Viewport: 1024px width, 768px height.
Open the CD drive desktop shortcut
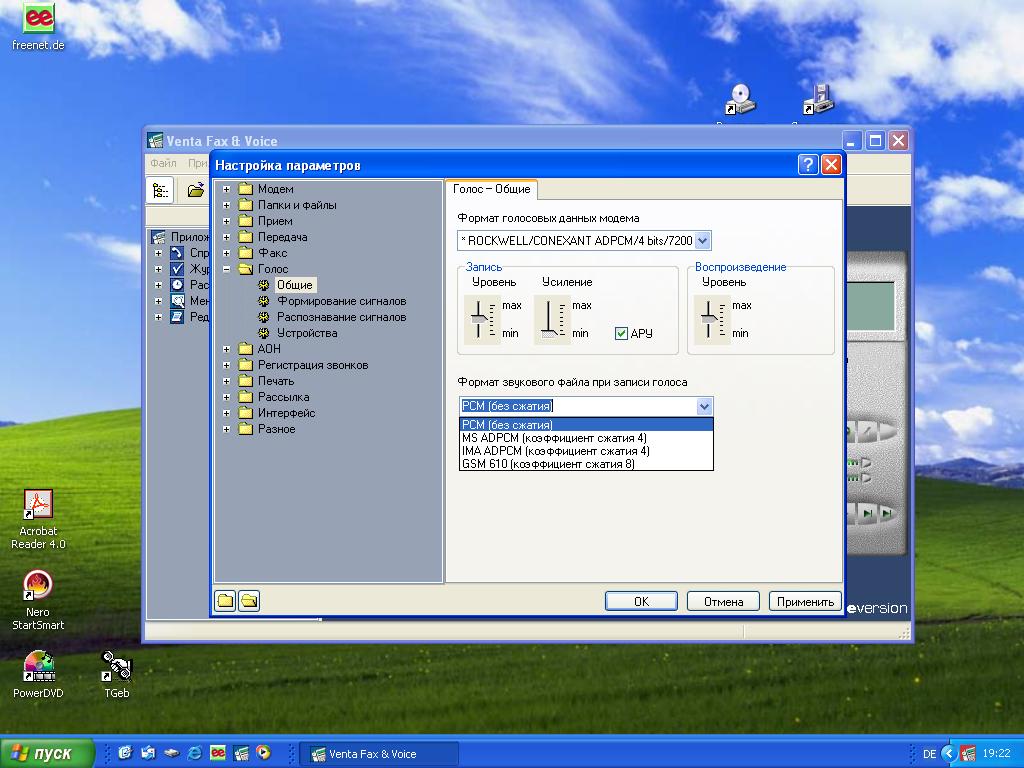[741, 100]
